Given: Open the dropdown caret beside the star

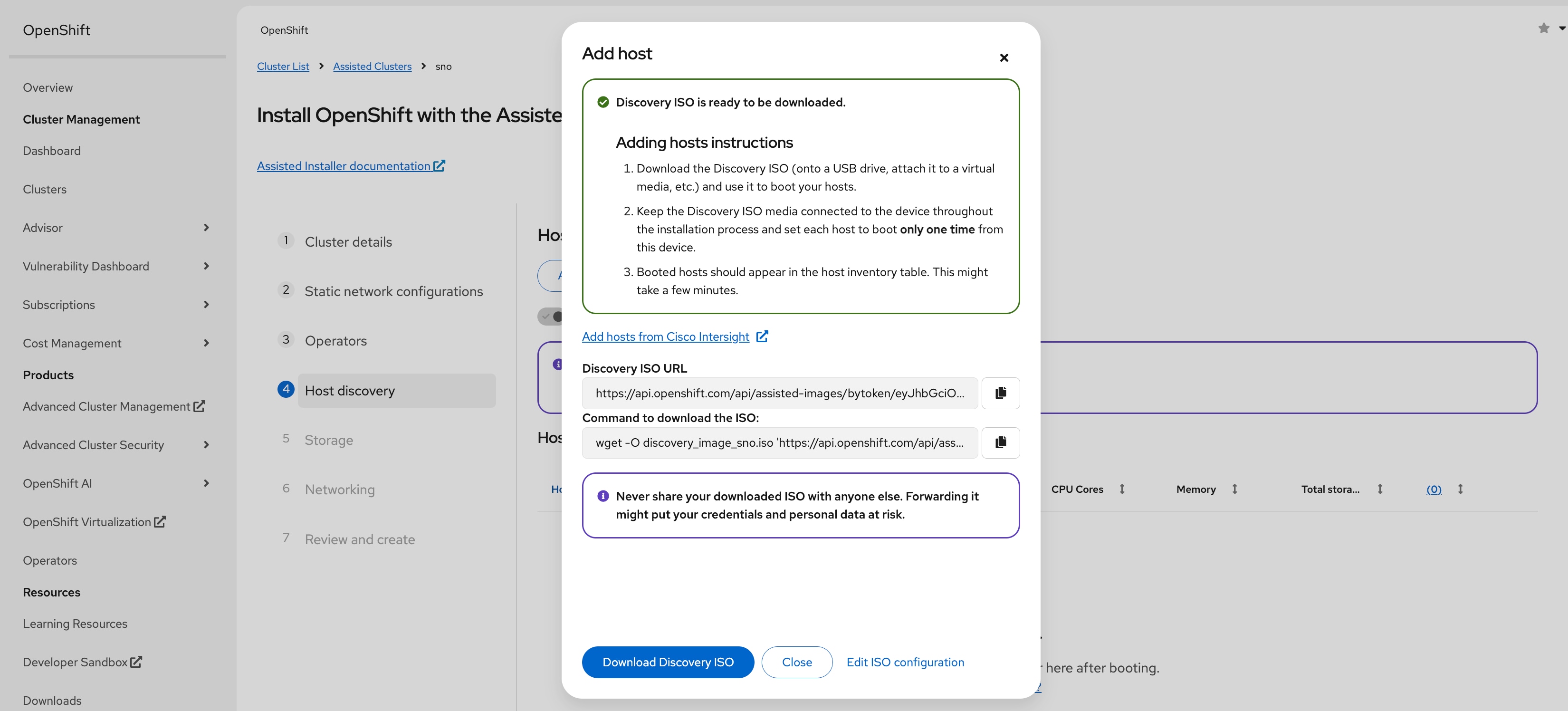Looking at the screenshot, I should [1562, 28].
